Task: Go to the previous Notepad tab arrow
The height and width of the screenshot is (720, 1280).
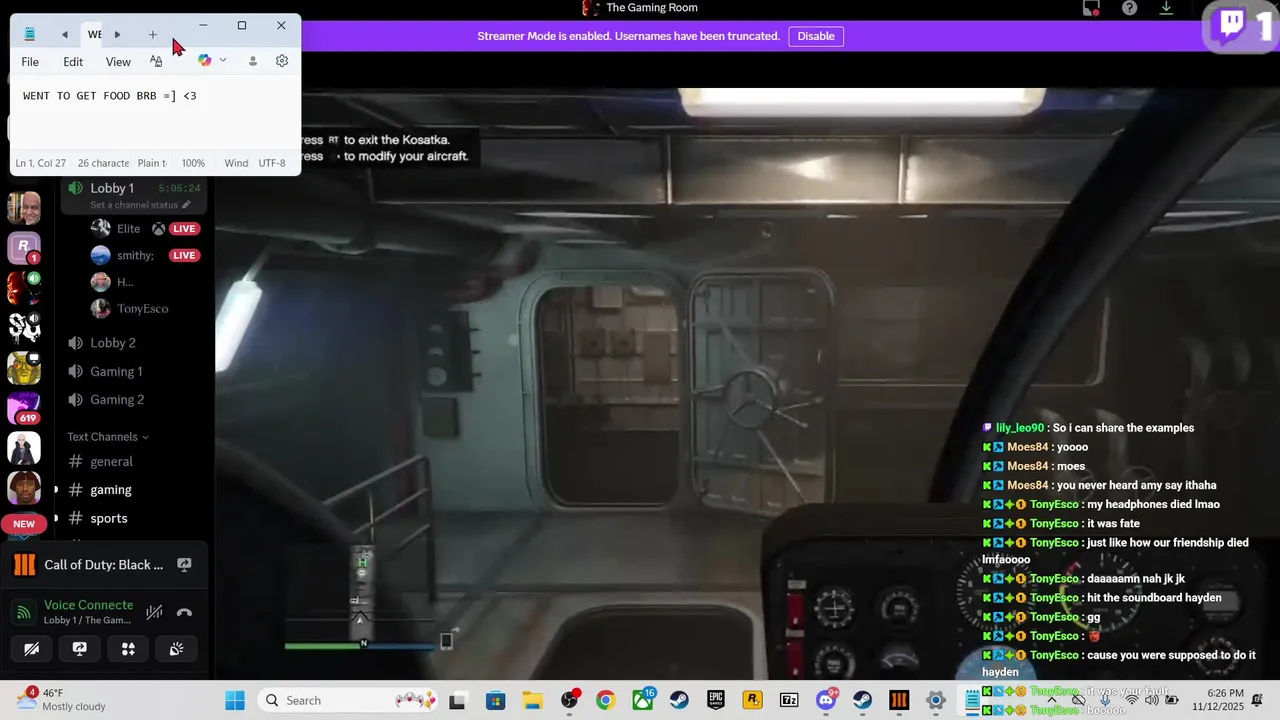Action: [x=65, y=34]
